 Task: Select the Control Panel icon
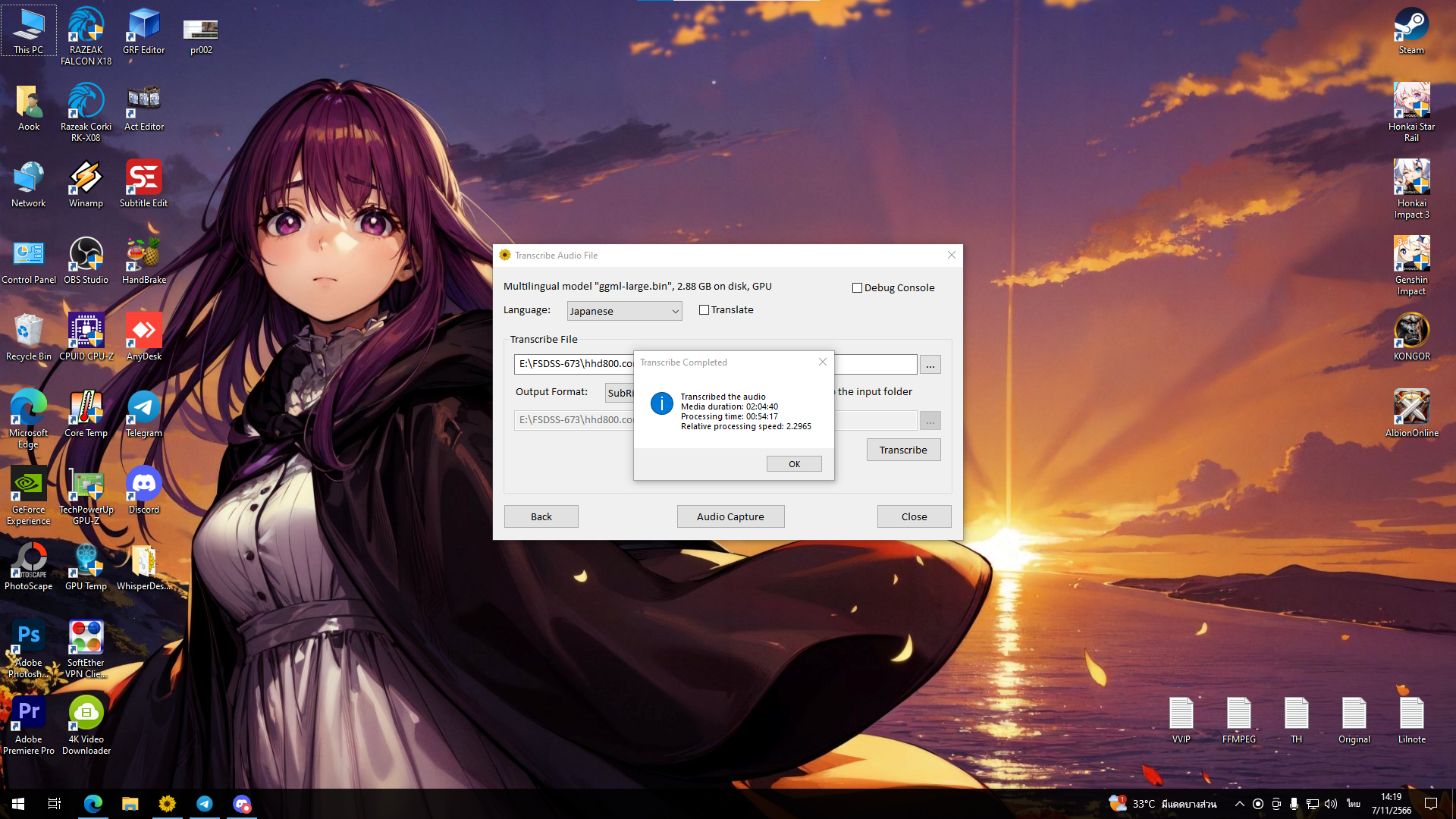pos(29,261)
